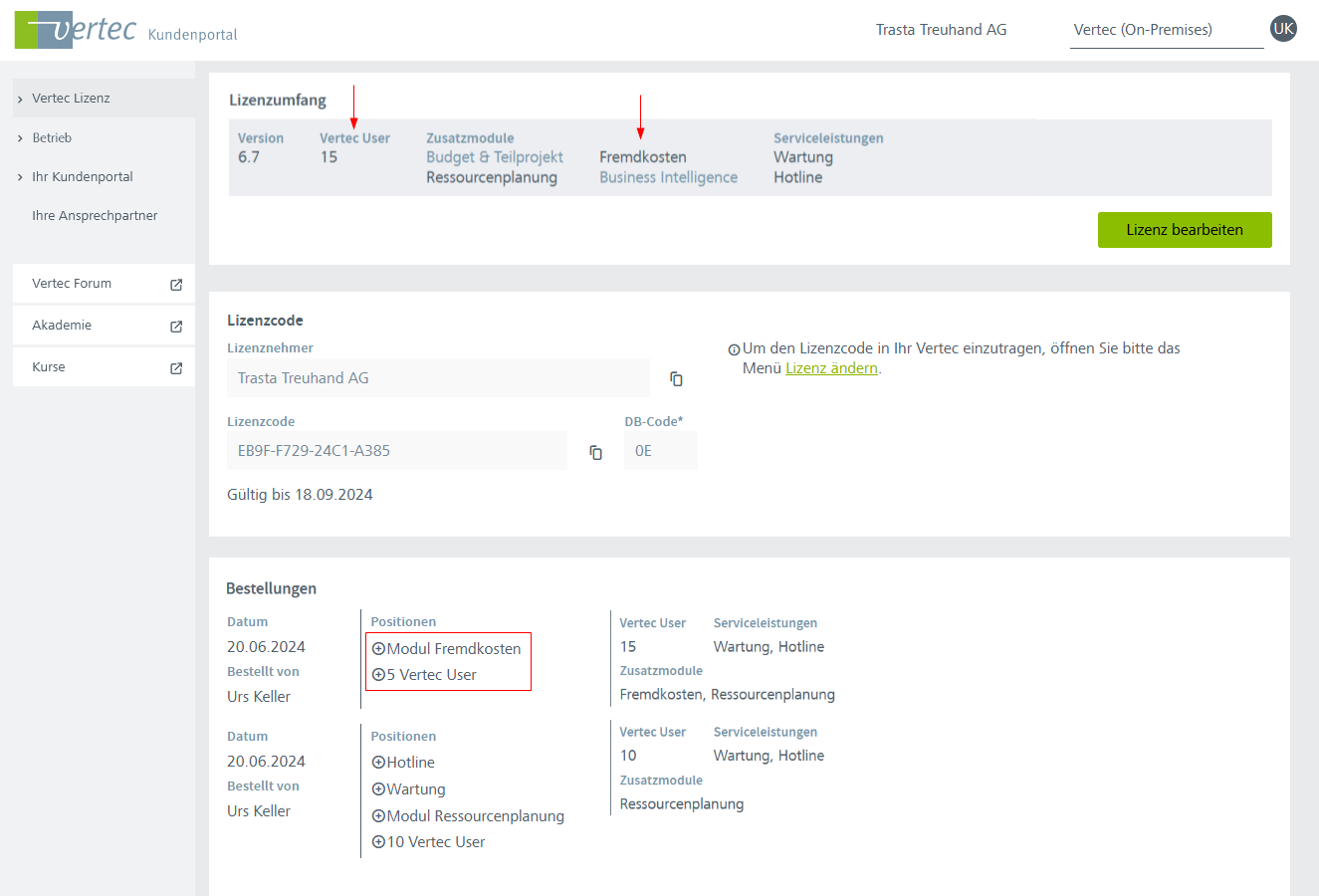Open the Vertec (On-Premises) dropdown
Viewport: 1319px width, 896px height.
click(1166, 30)
